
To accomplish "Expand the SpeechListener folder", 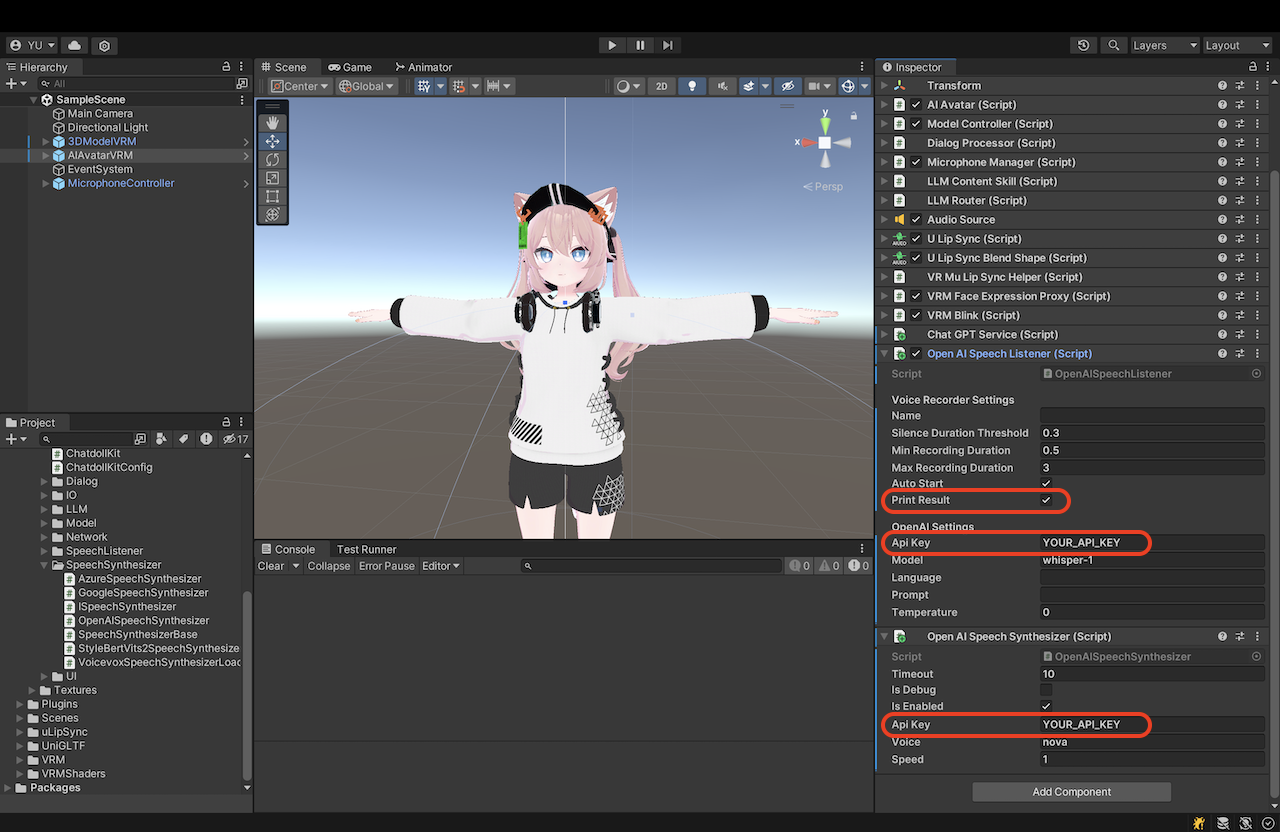I will tap(45, 551).
